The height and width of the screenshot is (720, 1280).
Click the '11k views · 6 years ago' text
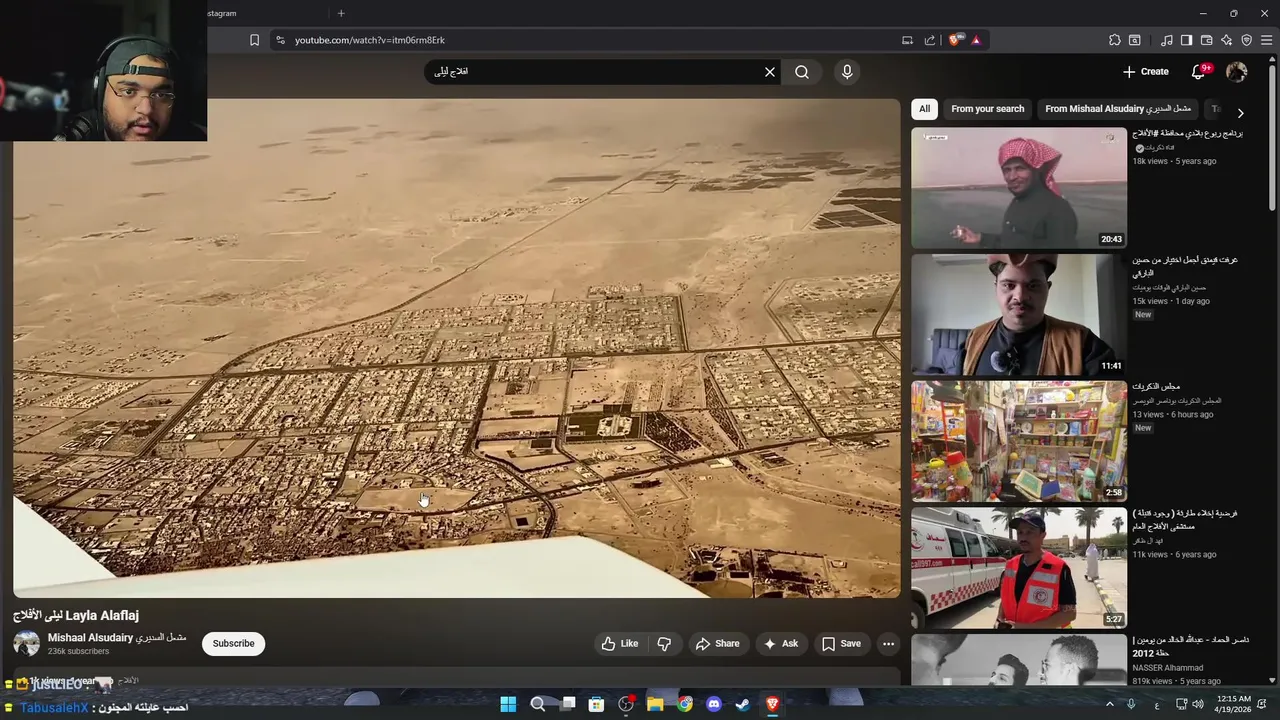(1174, 554)
